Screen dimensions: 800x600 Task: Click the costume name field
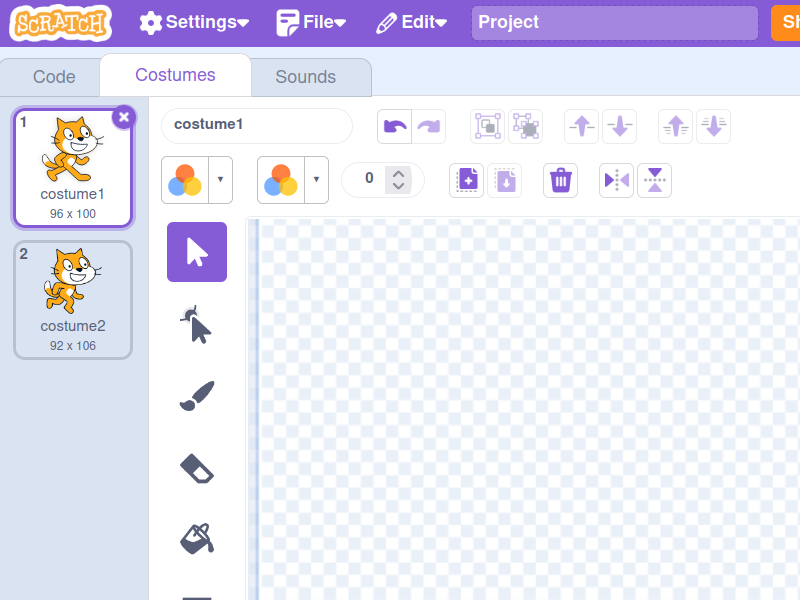[257, 126]
